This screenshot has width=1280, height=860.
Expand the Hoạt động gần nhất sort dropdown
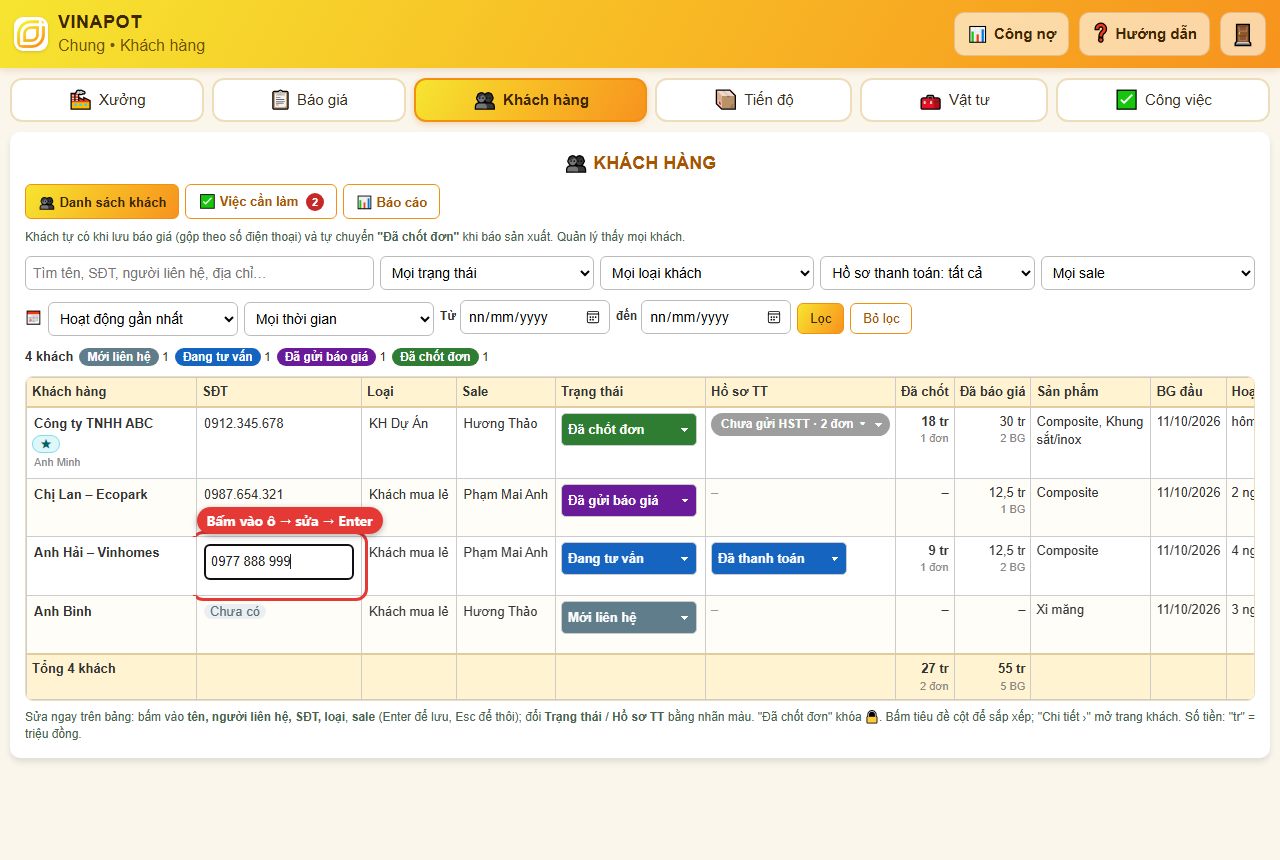(143, 319)
